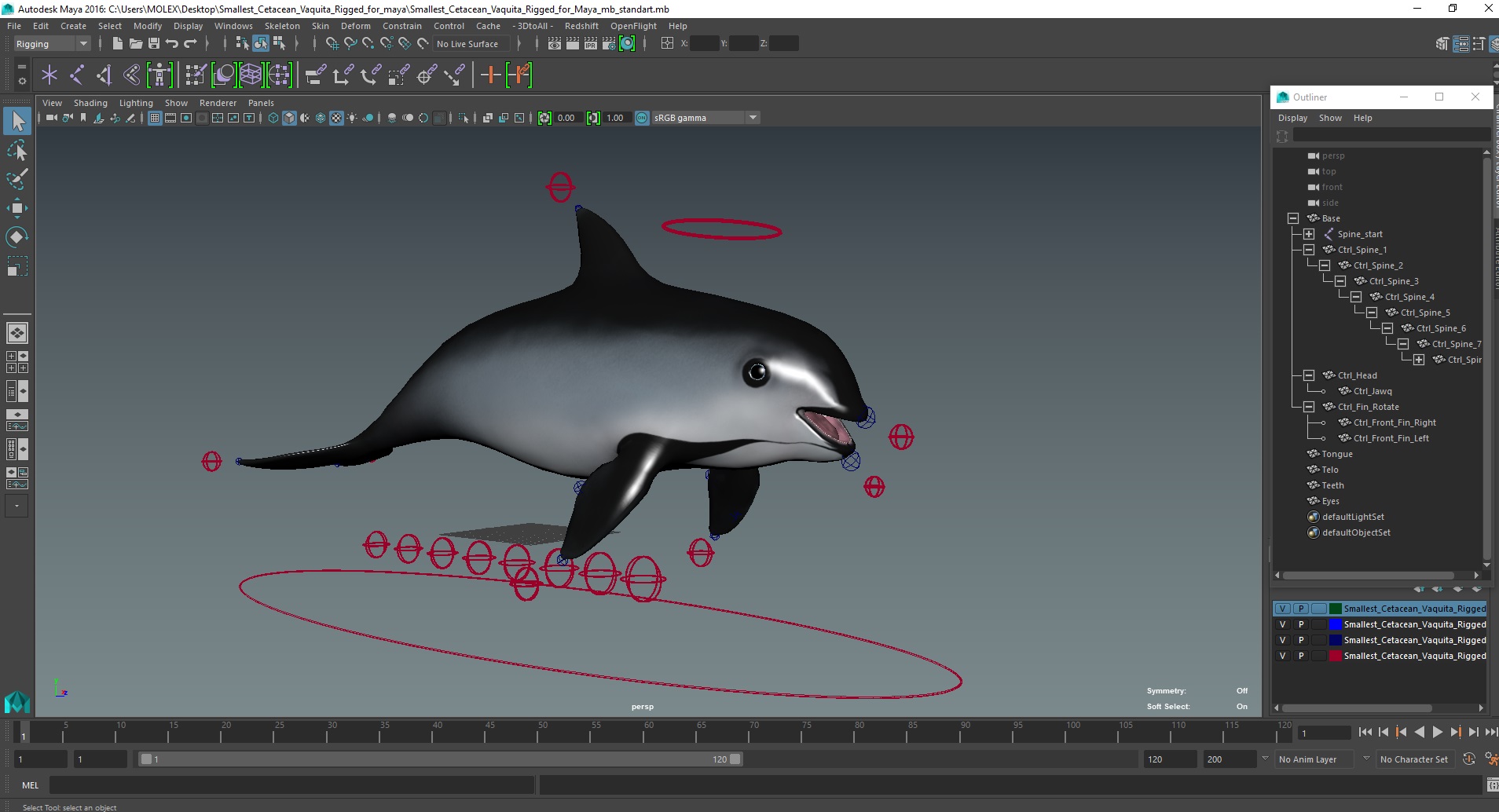Viewport: 1499px width, 812px height.
Task: Click the red layer color swatch
Action: pyautogui.click(x=1336, y=656)
